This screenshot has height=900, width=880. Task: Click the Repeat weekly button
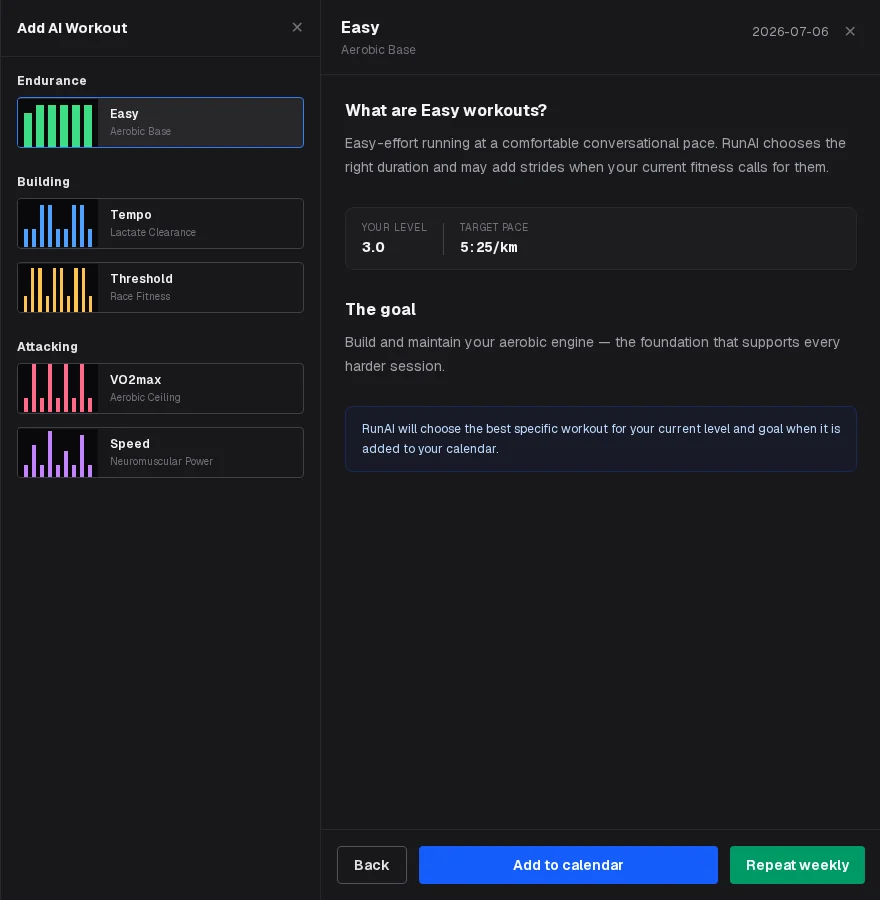797,865
